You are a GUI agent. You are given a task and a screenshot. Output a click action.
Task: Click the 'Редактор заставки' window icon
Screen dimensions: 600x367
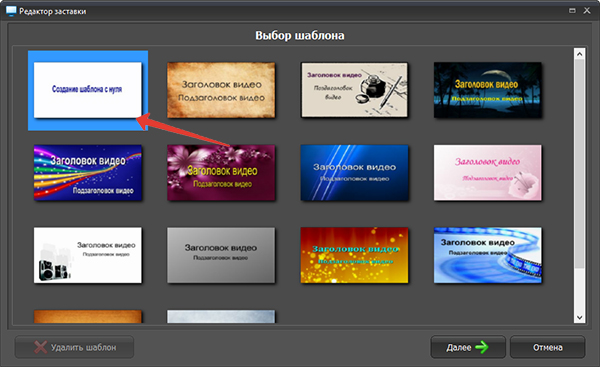pos(11,11)
